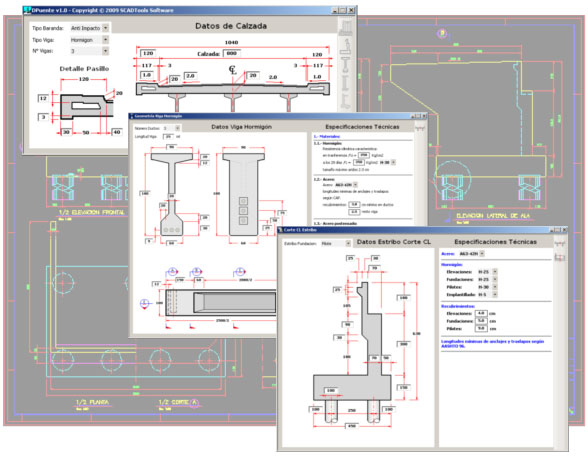This screenshot has width=588, height=456.
Task: Click the 'Datos Viga Hormigón' heading
Action: point(242,127)
